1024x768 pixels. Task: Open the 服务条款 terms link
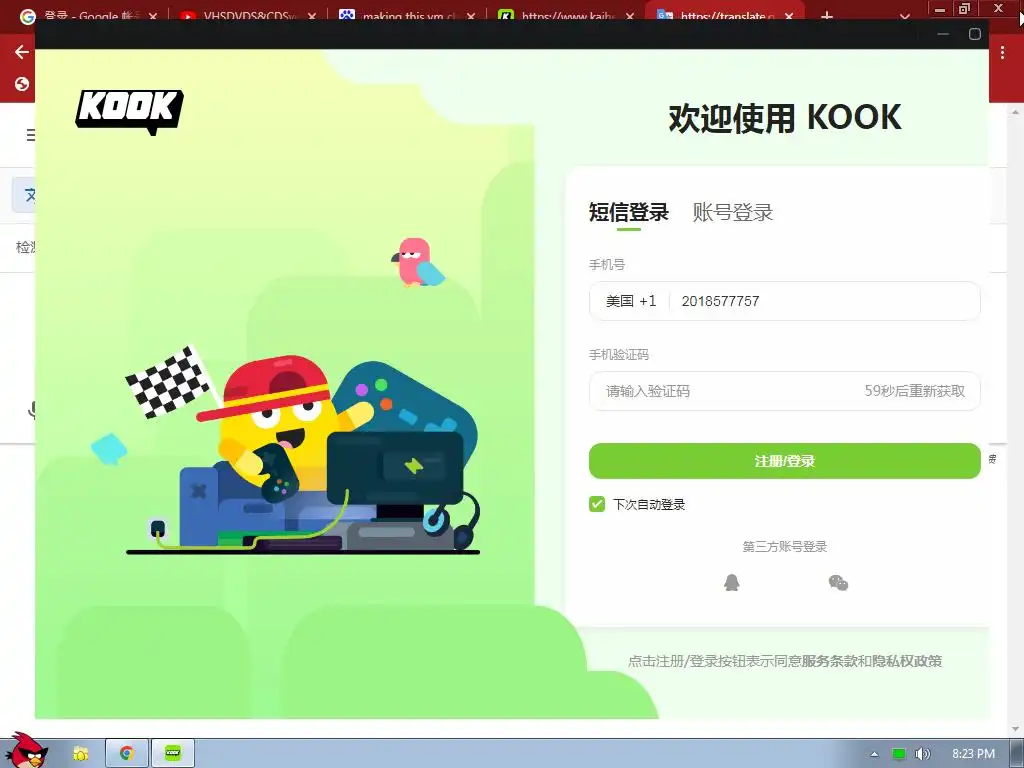[x=829, y=661]
